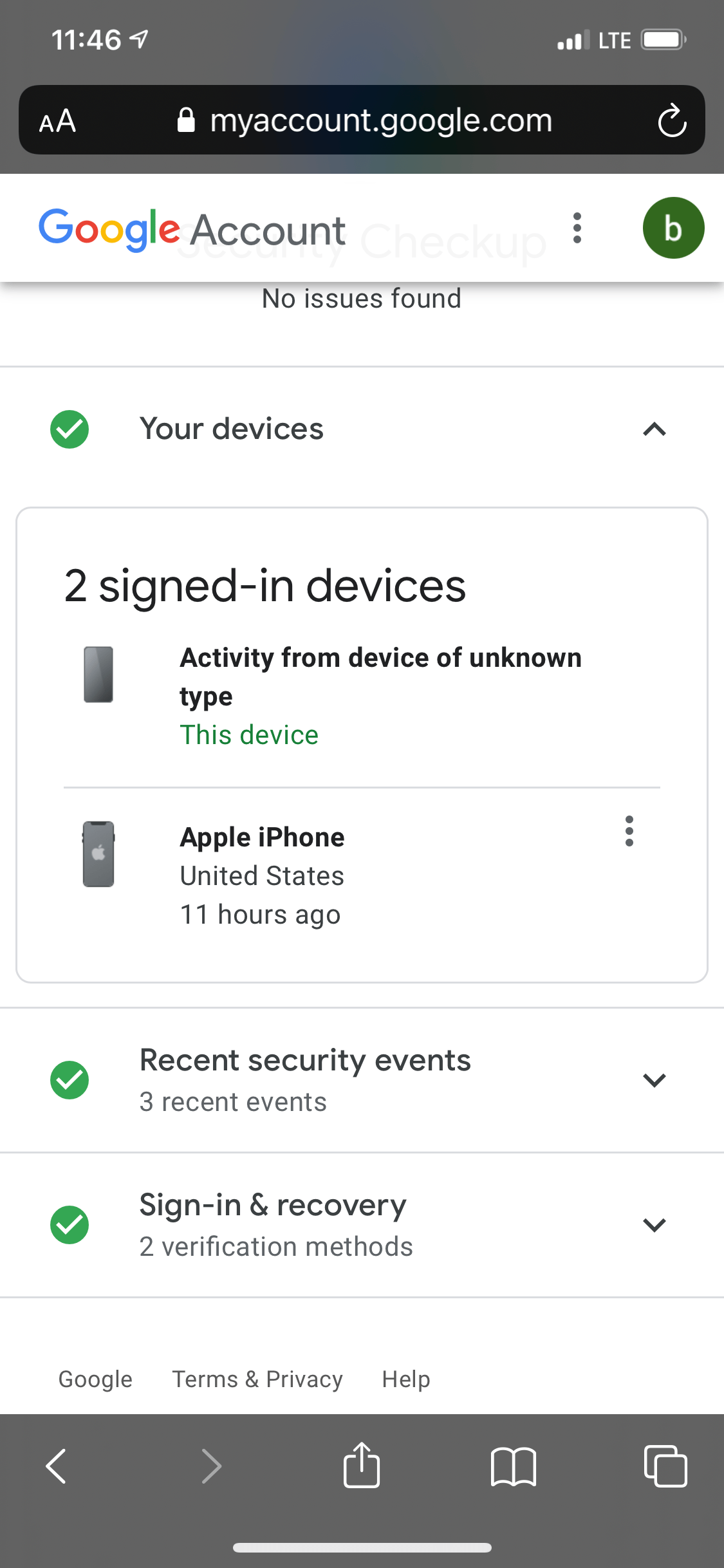
Task: Open the Google footer link
Action: point(95,1379)
